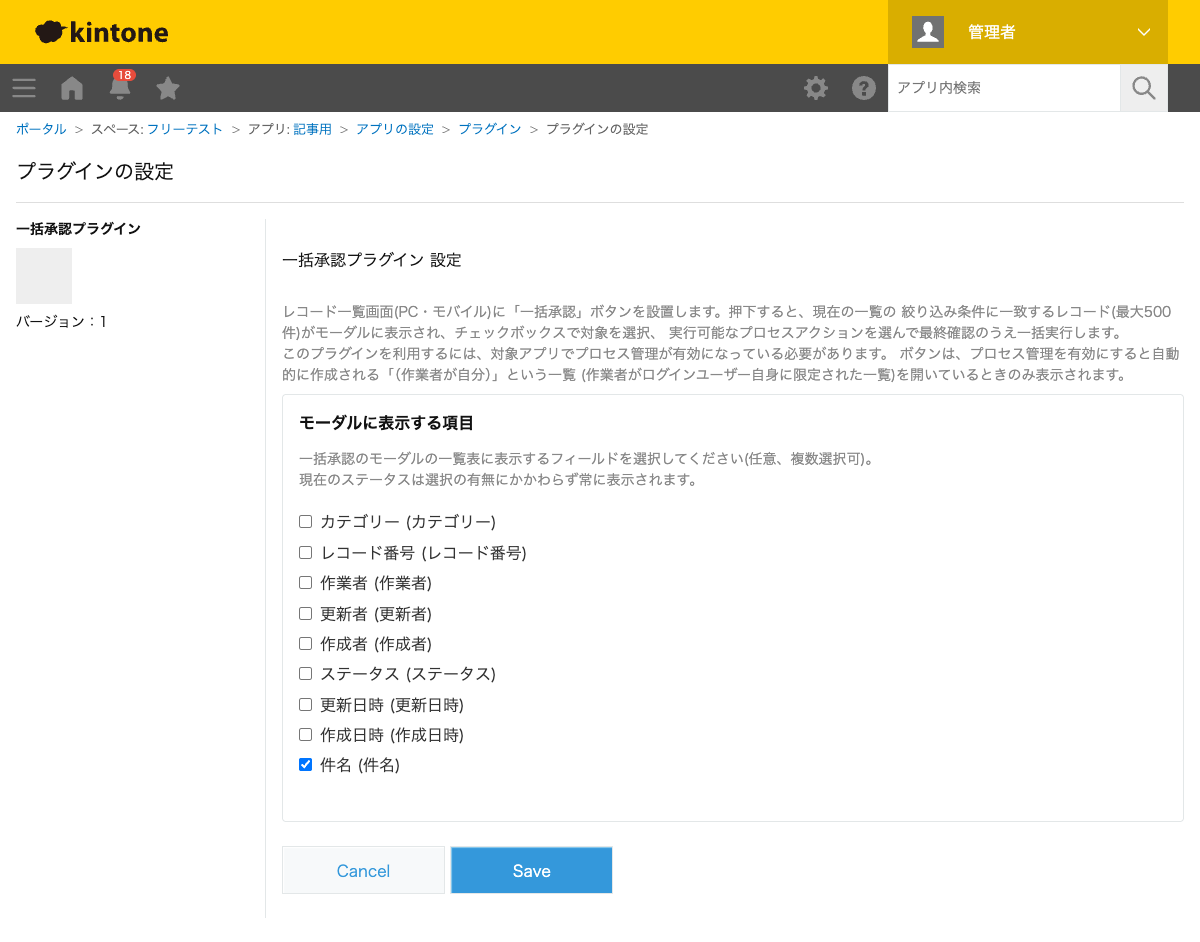Check the 更新日時 (更新日時) checkbox
Image resolution: width=1200 pixels, height=942 pixels.
click(x=306, y=704)
